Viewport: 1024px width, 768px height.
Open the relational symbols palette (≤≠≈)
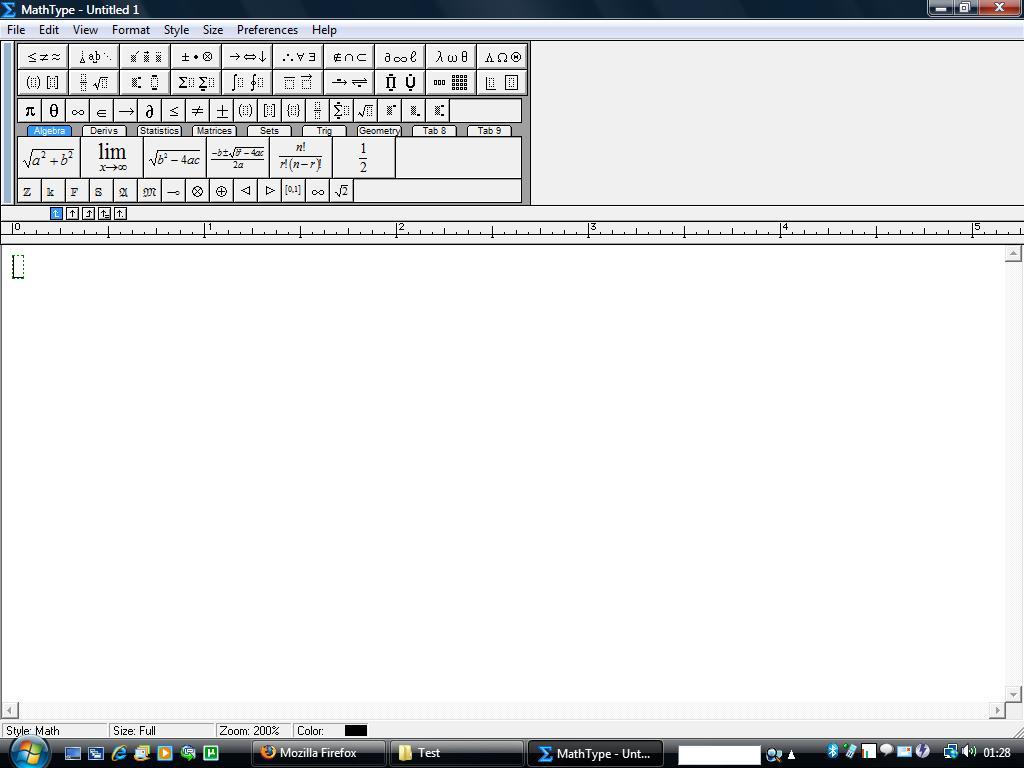pyautogui.click(x=43, y=57)
